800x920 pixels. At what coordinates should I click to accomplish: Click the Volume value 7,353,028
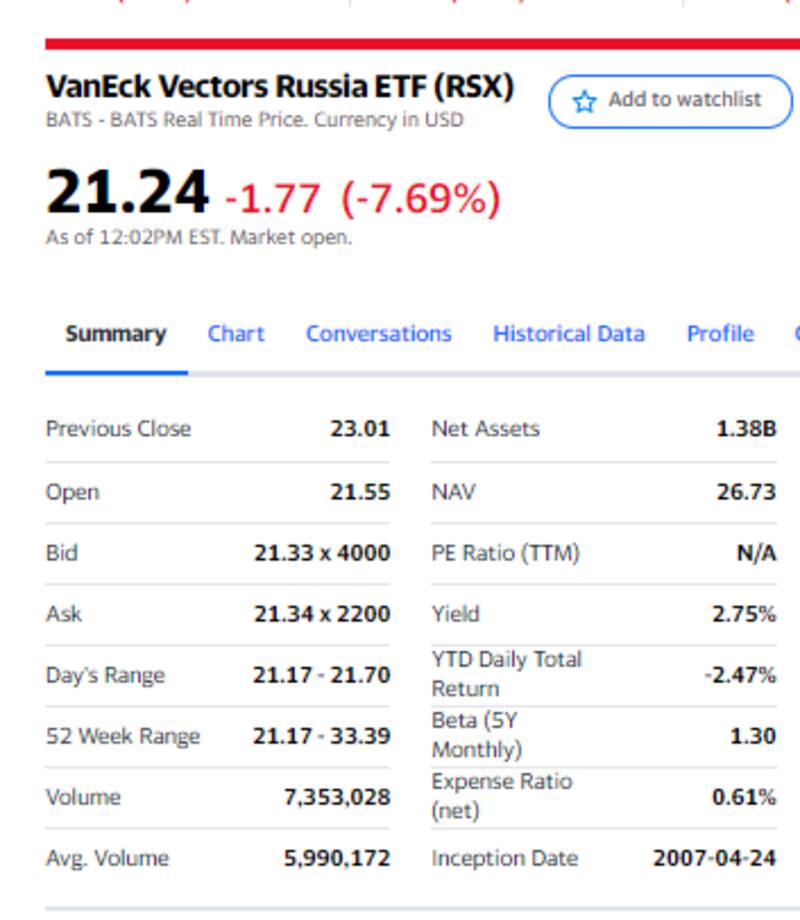click(336, 797)
